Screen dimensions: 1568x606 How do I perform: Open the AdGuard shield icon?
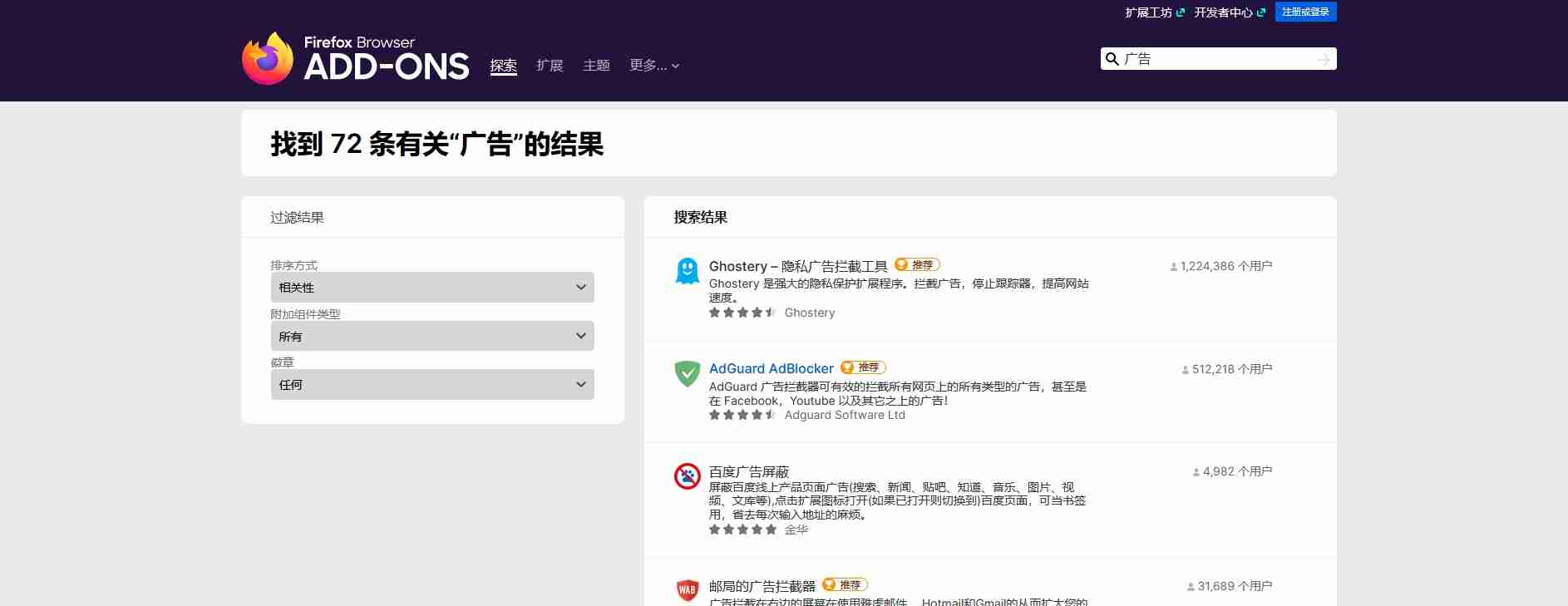[x=687, y=373]
